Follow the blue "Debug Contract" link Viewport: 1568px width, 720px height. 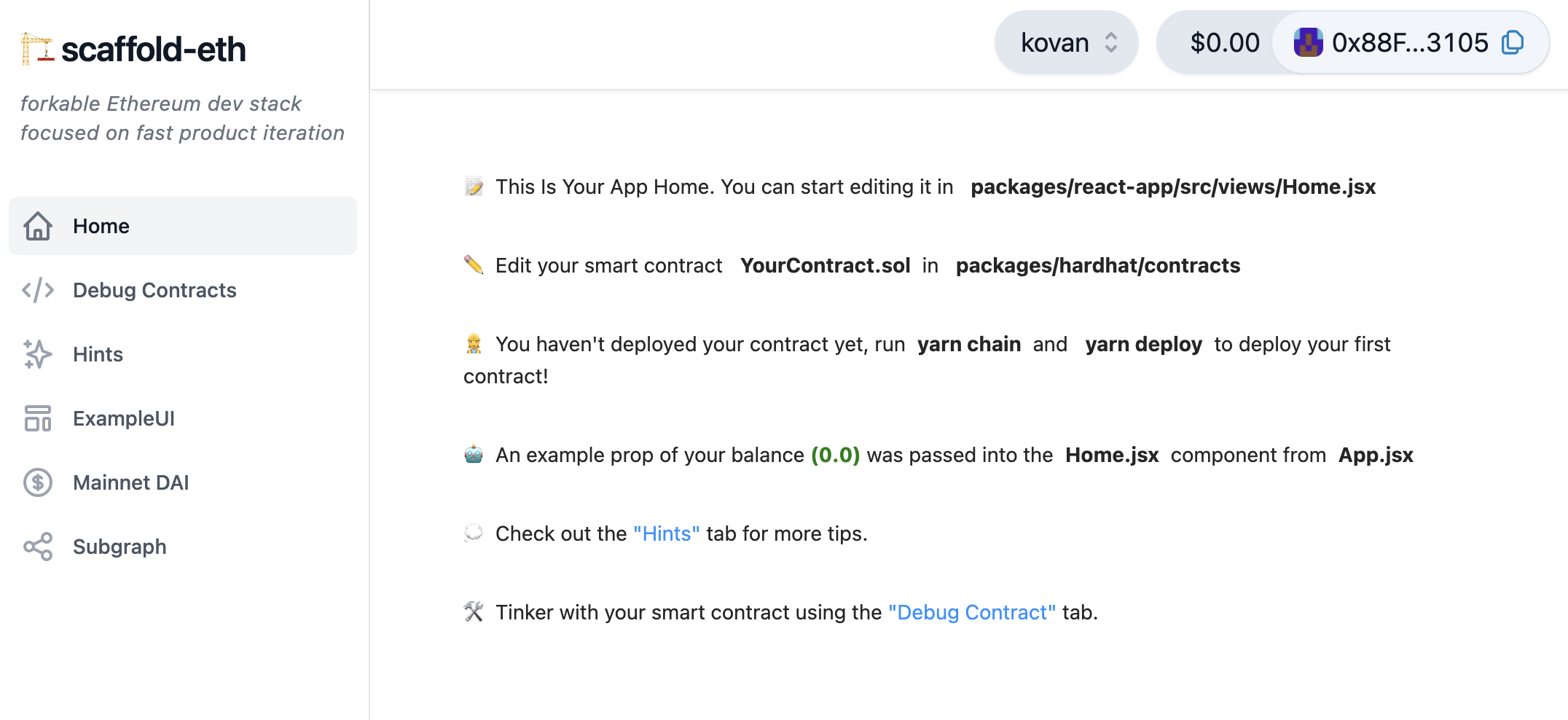click(x=971, y=612)
